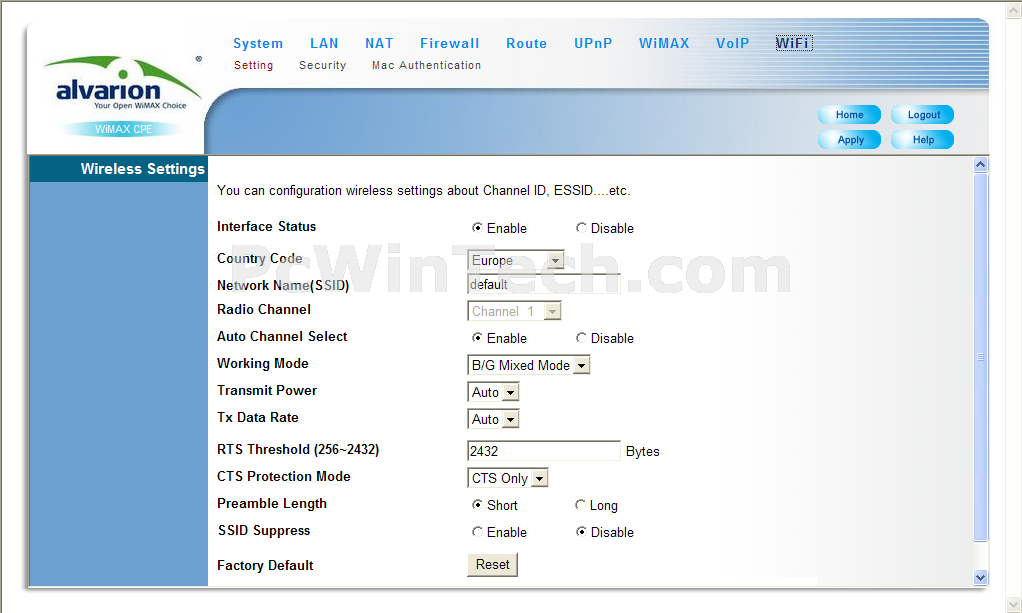Click Reset for Factory Default
The height and width of the screenshot is (613, 1022).
click(493, 565)
